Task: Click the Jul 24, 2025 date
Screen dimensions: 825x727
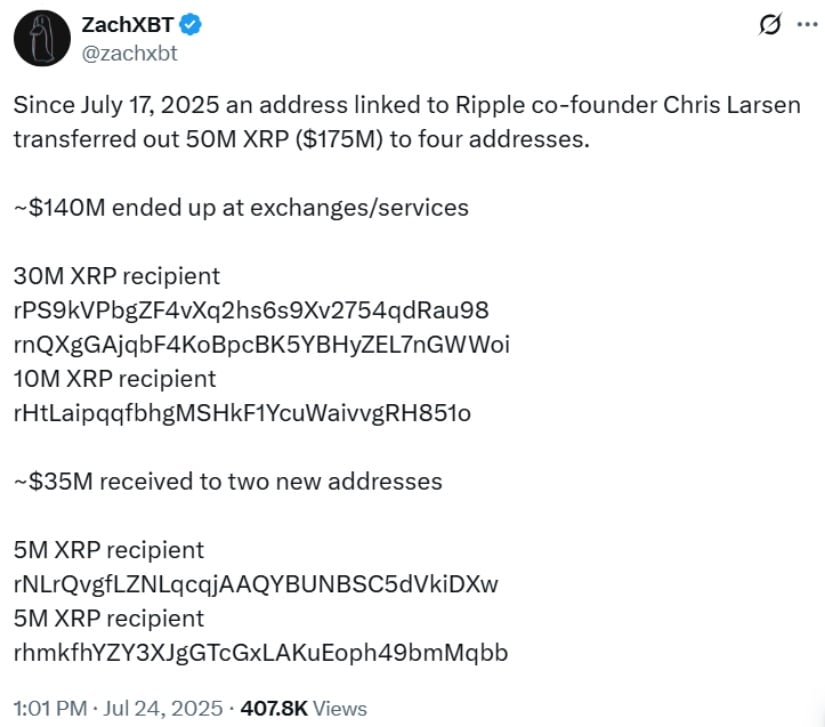Action: pyautogui.click(x=163, y=708)
